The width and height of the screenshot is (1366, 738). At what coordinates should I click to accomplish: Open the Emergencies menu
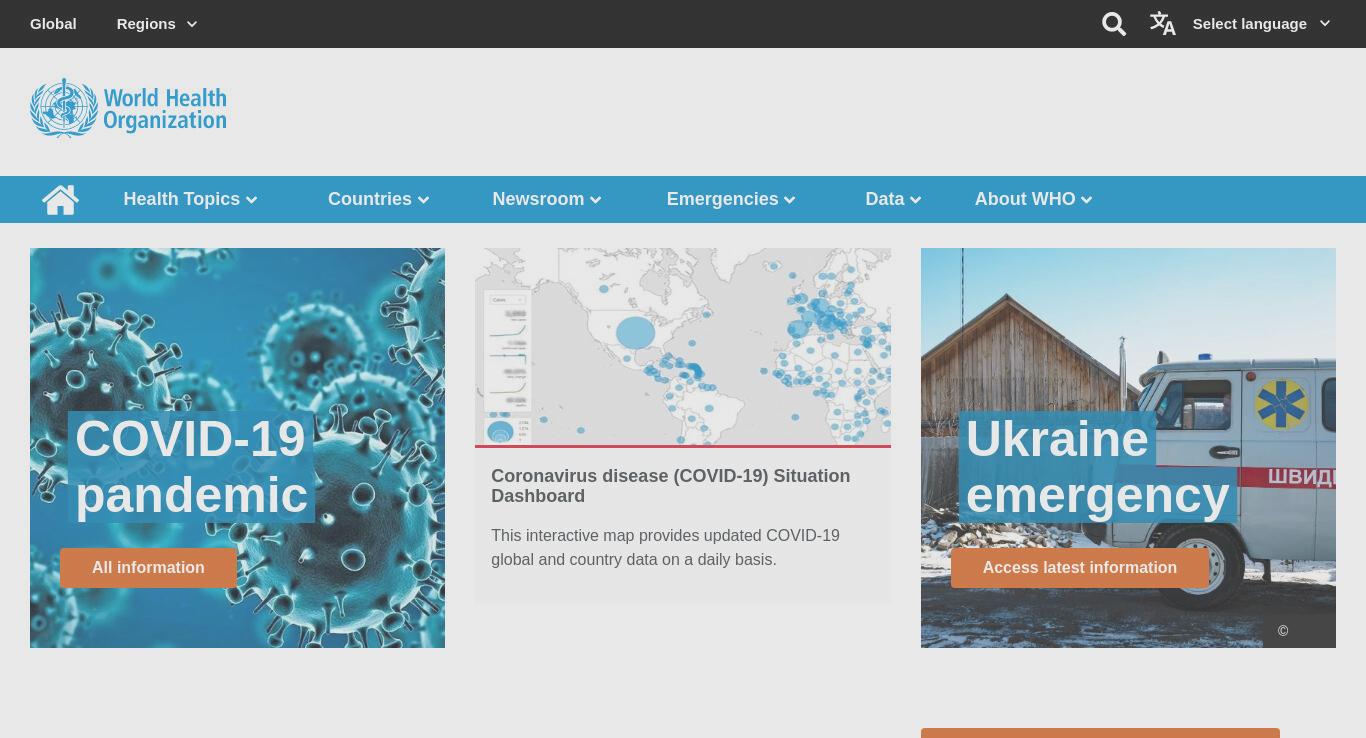click(x=731, y=199)
